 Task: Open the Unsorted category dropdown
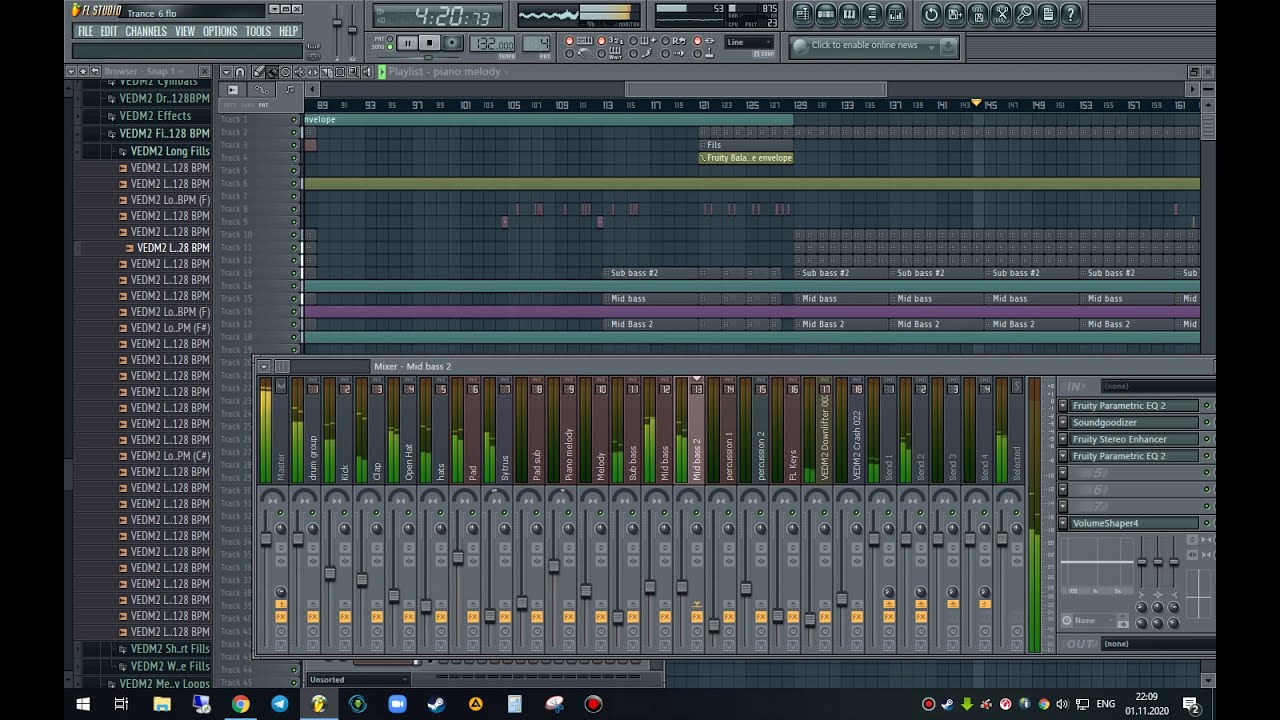click(358, 680)
